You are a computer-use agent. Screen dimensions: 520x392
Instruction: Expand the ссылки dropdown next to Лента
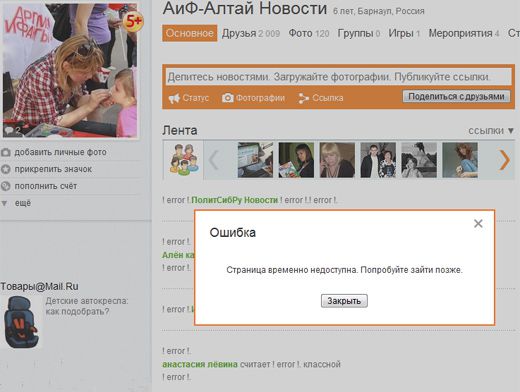[x=491, y=131]
